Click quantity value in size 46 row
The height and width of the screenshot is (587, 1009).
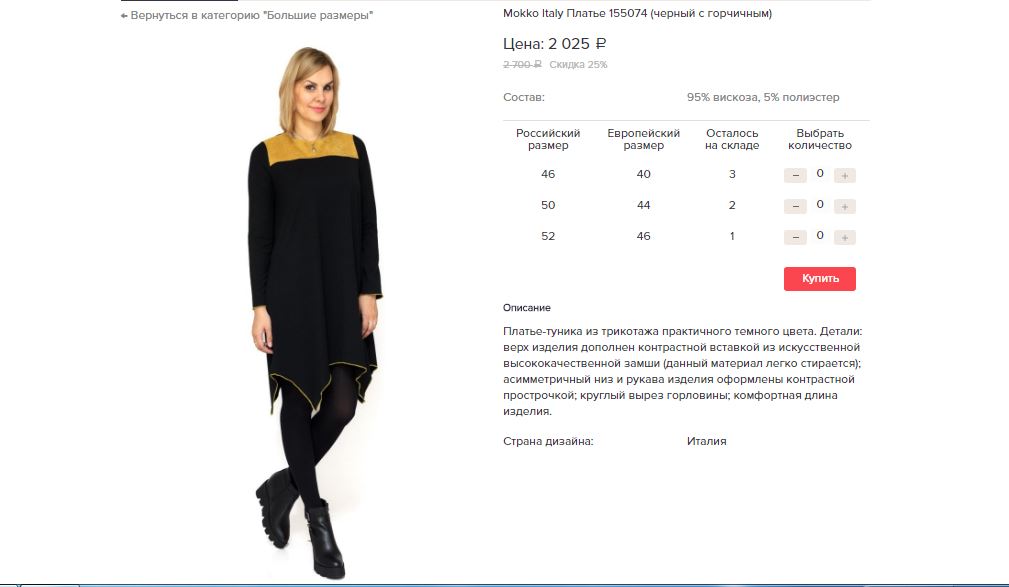coord(820,173)
